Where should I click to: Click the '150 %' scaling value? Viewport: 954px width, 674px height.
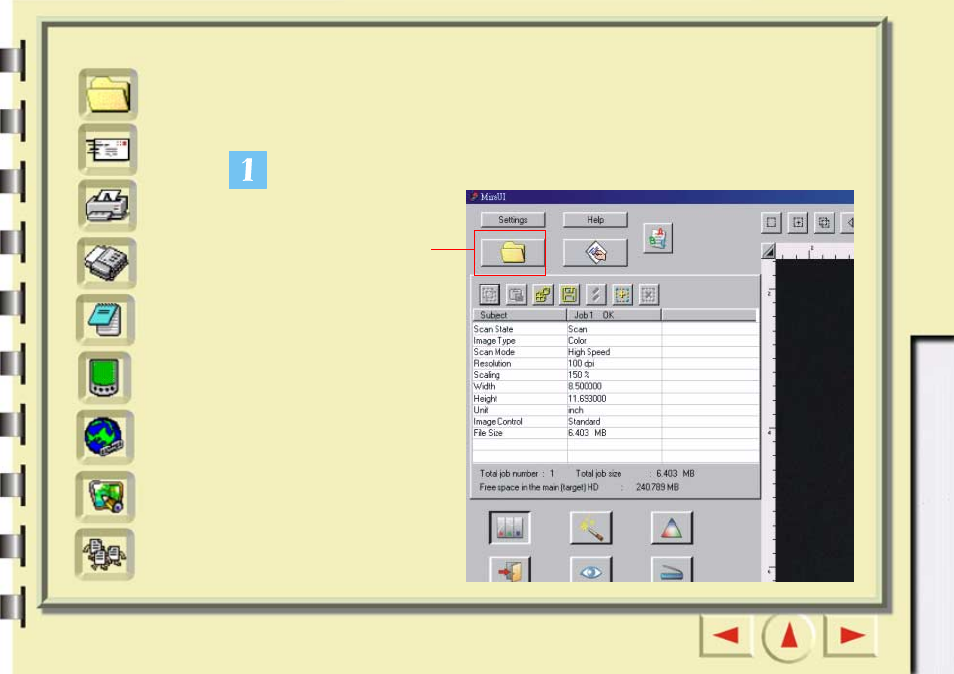(579, 375)
